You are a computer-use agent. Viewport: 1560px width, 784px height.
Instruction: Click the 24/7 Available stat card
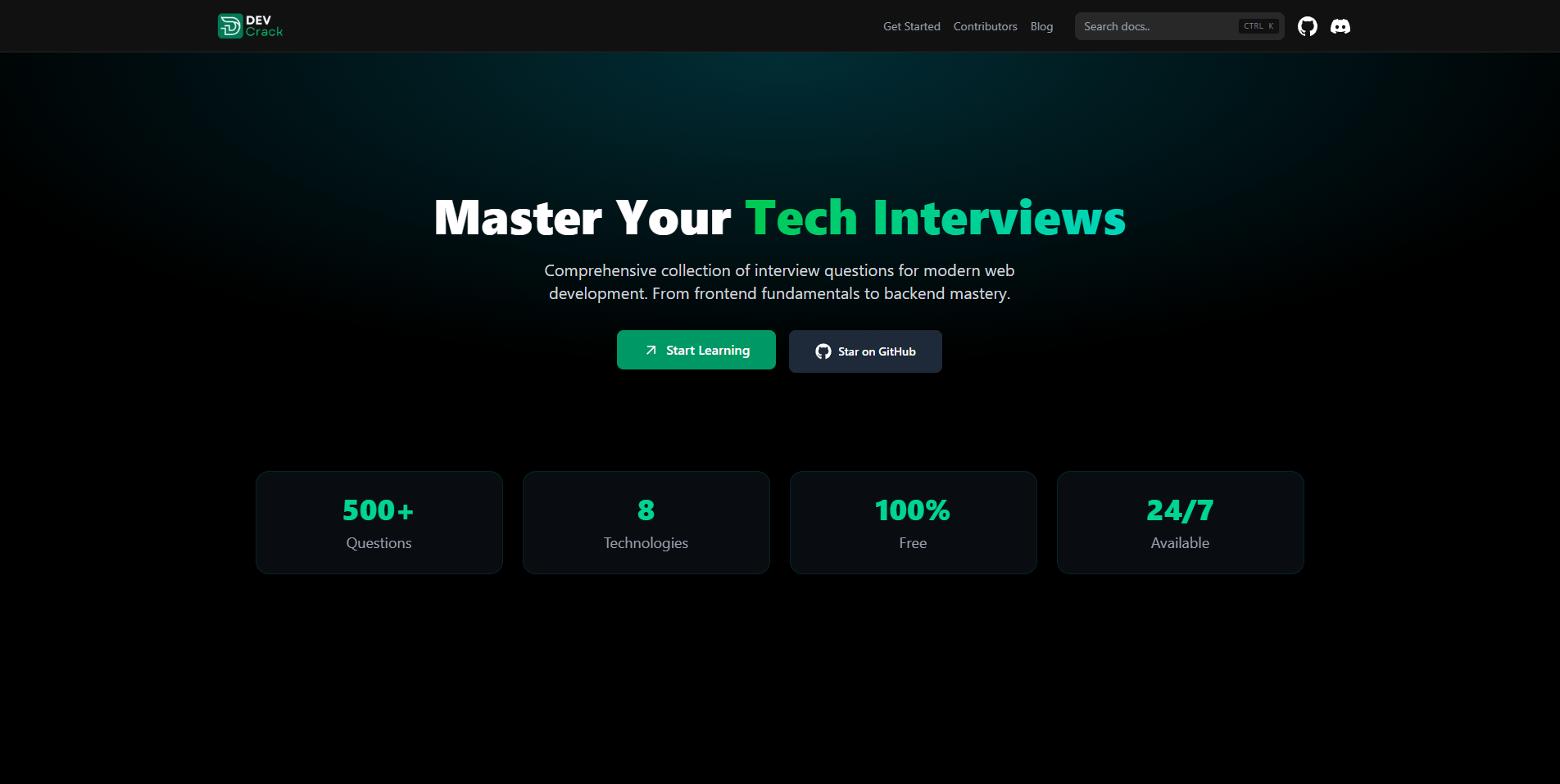point(1180,523)
